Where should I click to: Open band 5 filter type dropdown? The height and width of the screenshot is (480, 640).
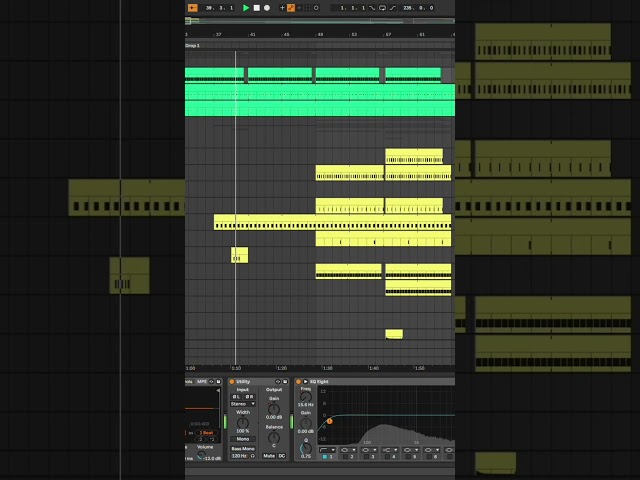411,450
